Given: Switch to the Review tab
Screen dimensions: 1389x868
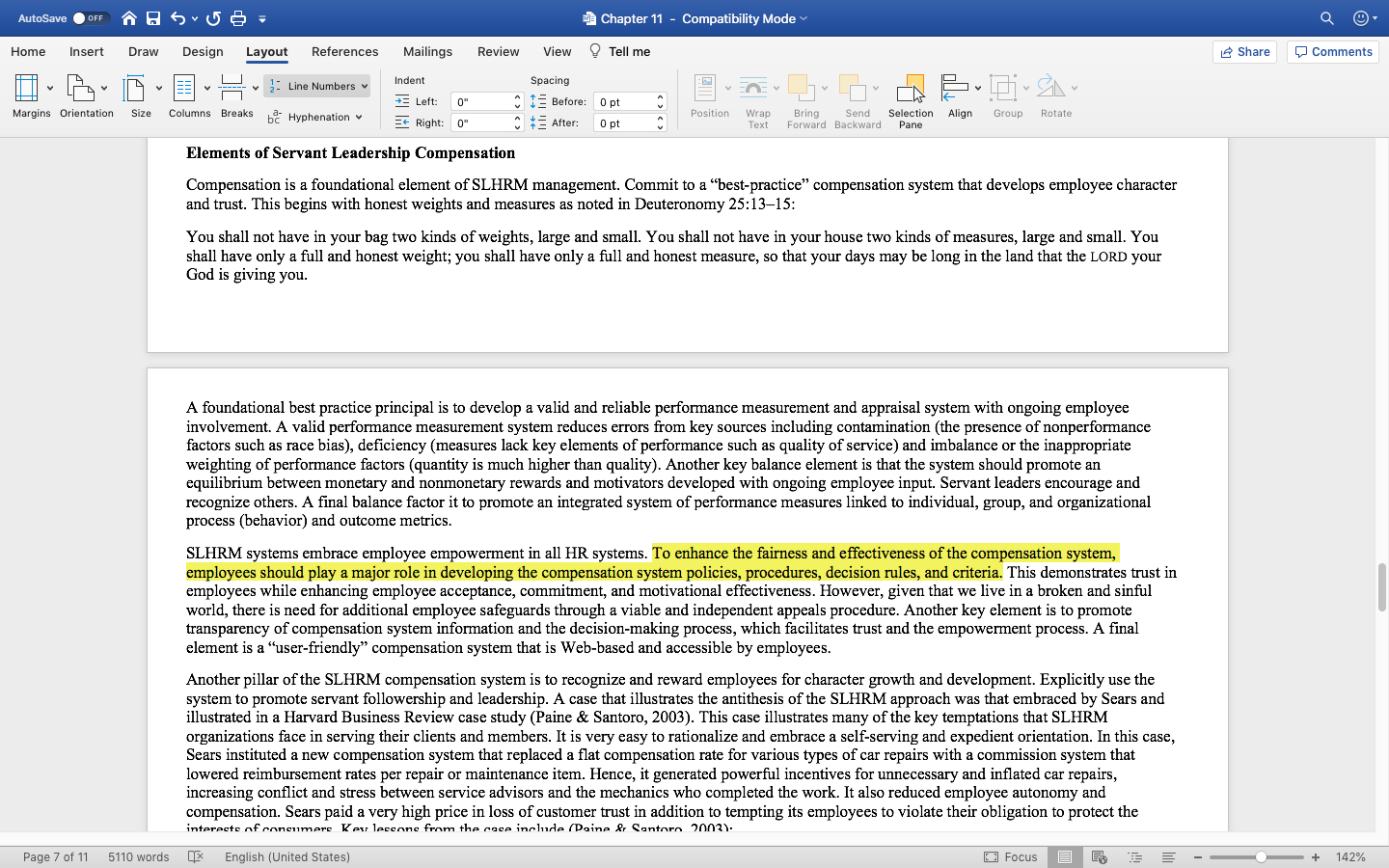Looking at the screenshot, I should (x=498, y=52).
